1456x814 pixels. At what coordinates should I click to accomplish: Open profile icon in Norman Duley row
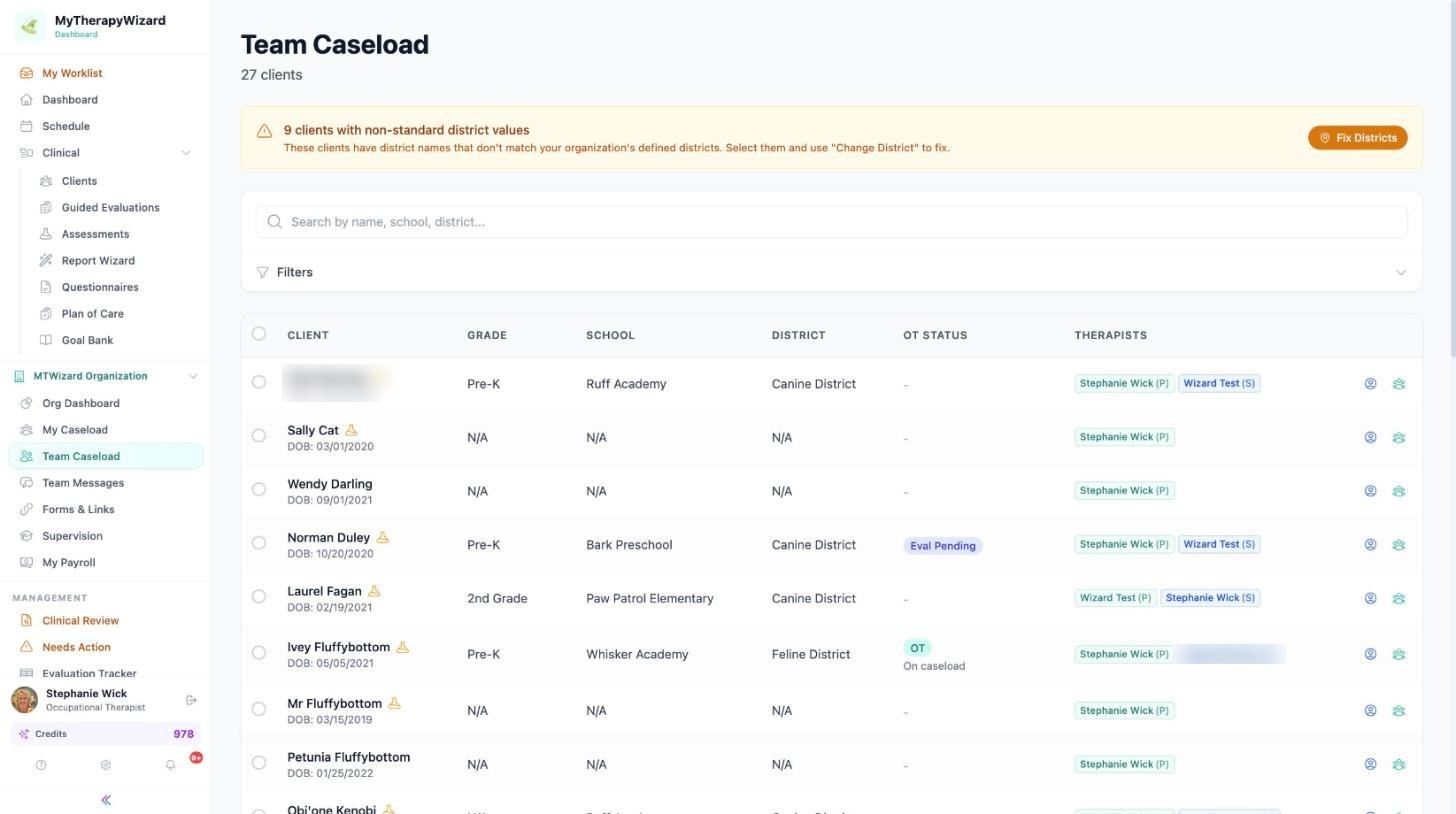coord(1370,545)
